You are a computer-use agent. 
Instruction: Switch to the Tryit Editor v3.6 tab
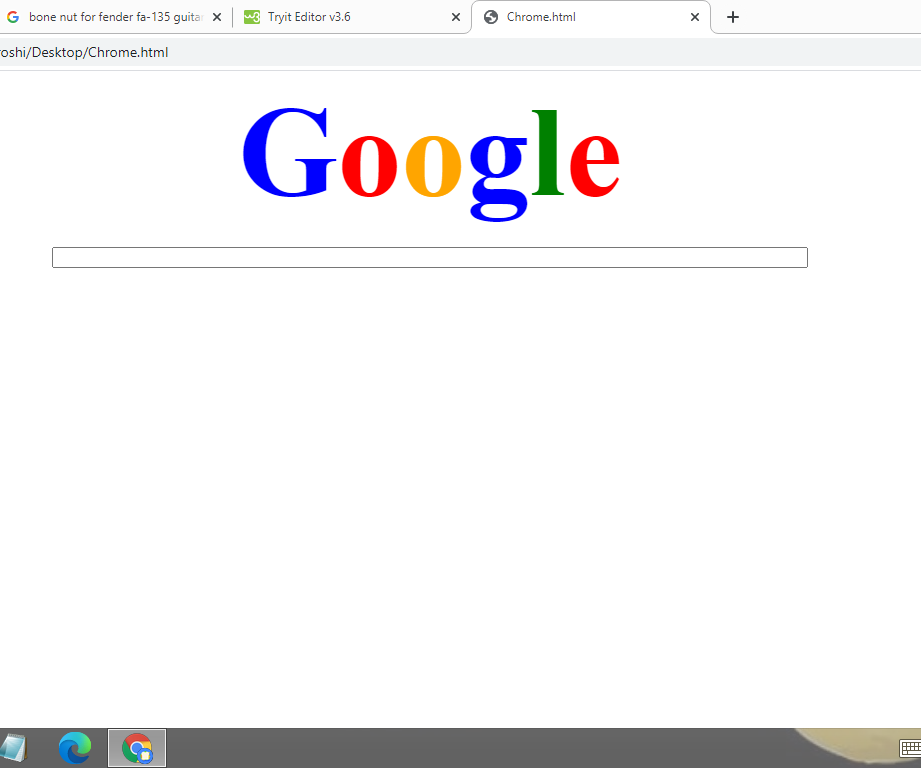pos(320,17)
